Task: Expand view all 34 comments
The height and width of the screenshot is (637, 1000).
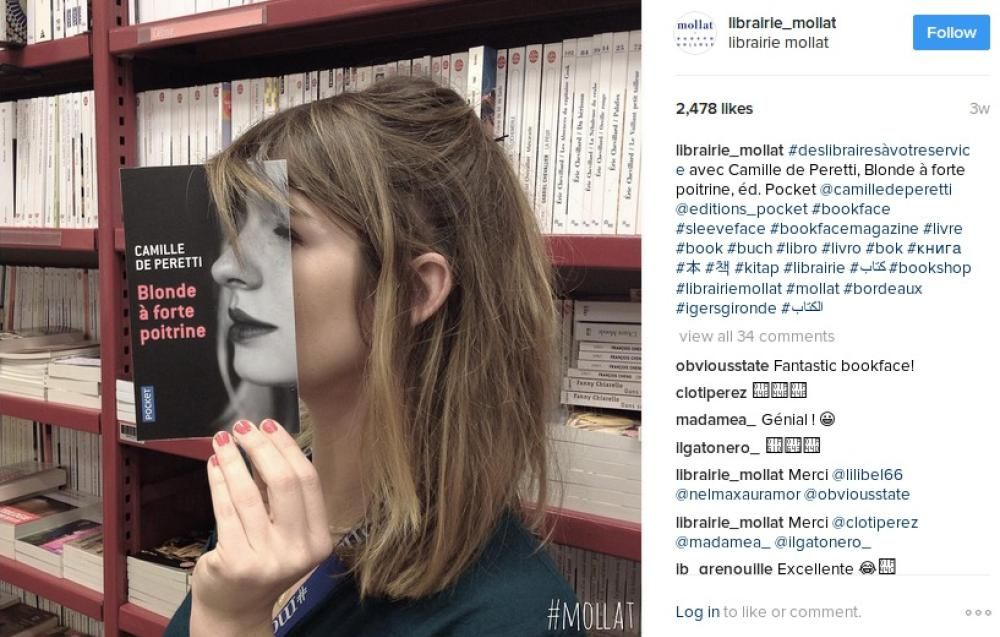Action: pyautogui.click(x=756, y=336)
